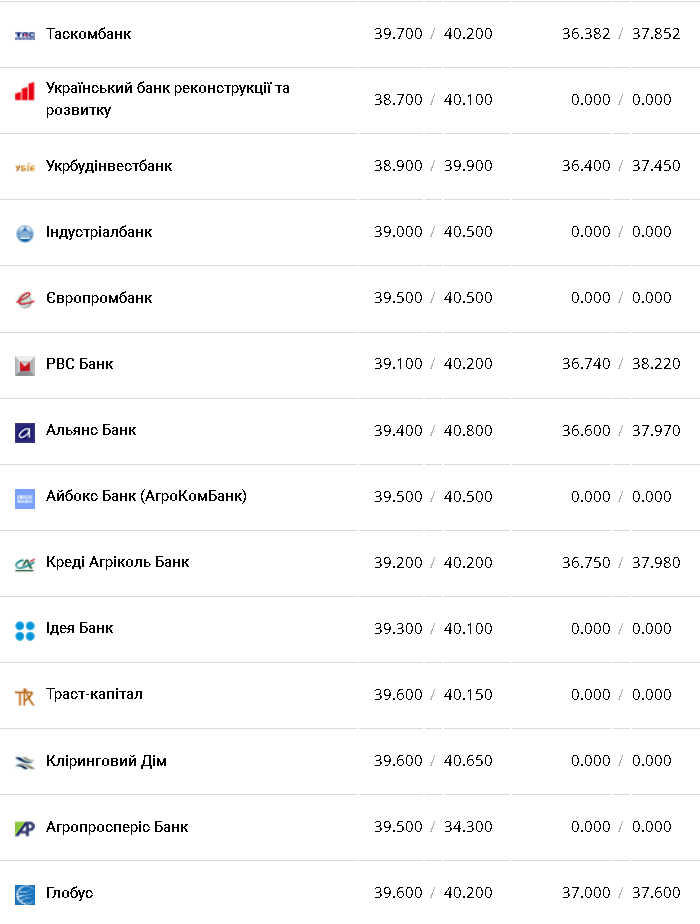Open the Айбокс Банк (АгроКомБанк) link

146,496
